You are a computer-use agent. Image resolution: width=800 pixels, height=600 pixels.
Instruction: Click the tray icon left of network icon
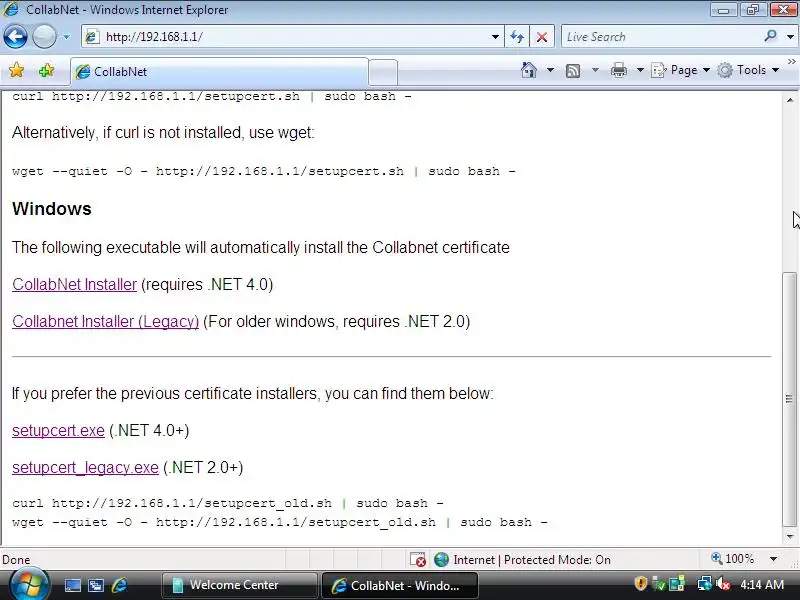pyautogui.click(x=678, y=584)
